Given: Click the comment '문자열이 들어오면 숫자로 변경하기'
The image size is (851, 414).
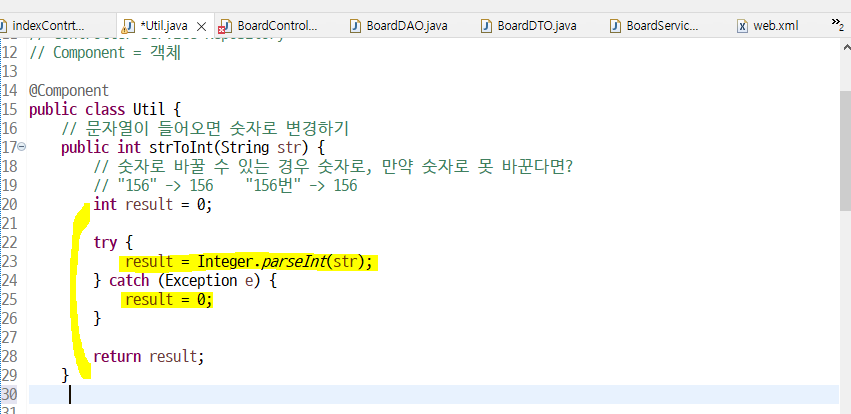Looking at the screenshot, I should click(205, 129).
